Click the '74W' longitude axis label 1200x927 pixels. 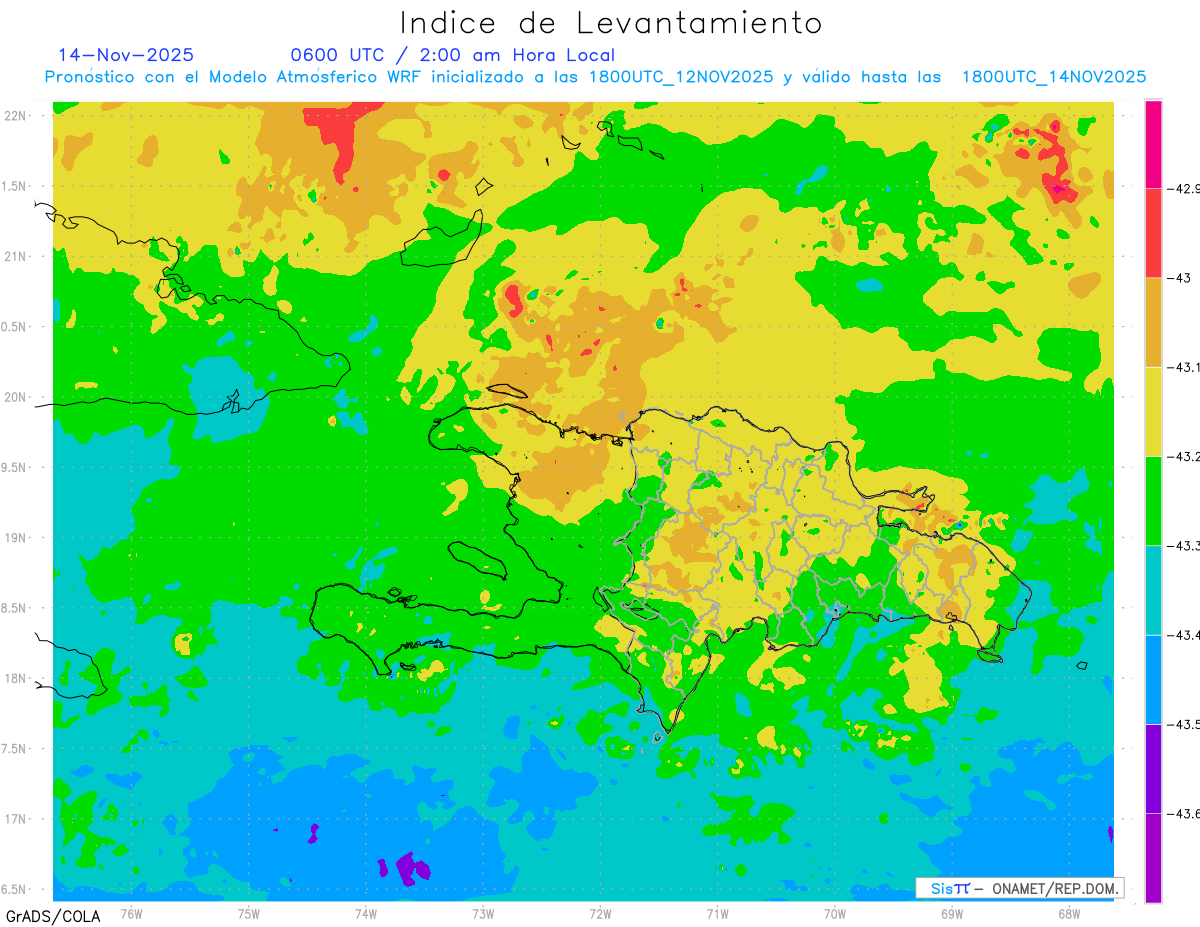(366, 913)
